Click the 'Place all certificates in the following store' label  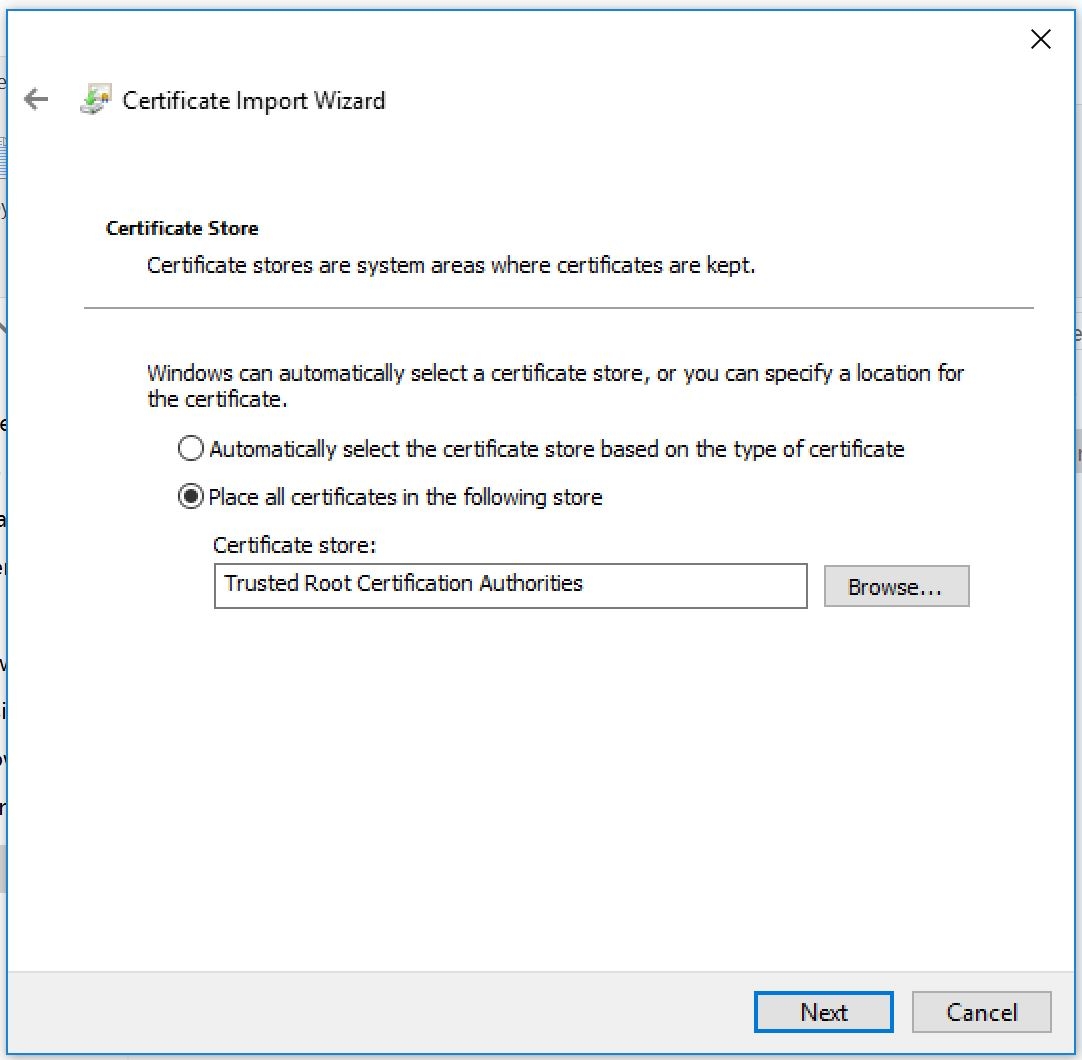[x=405, y=497]
